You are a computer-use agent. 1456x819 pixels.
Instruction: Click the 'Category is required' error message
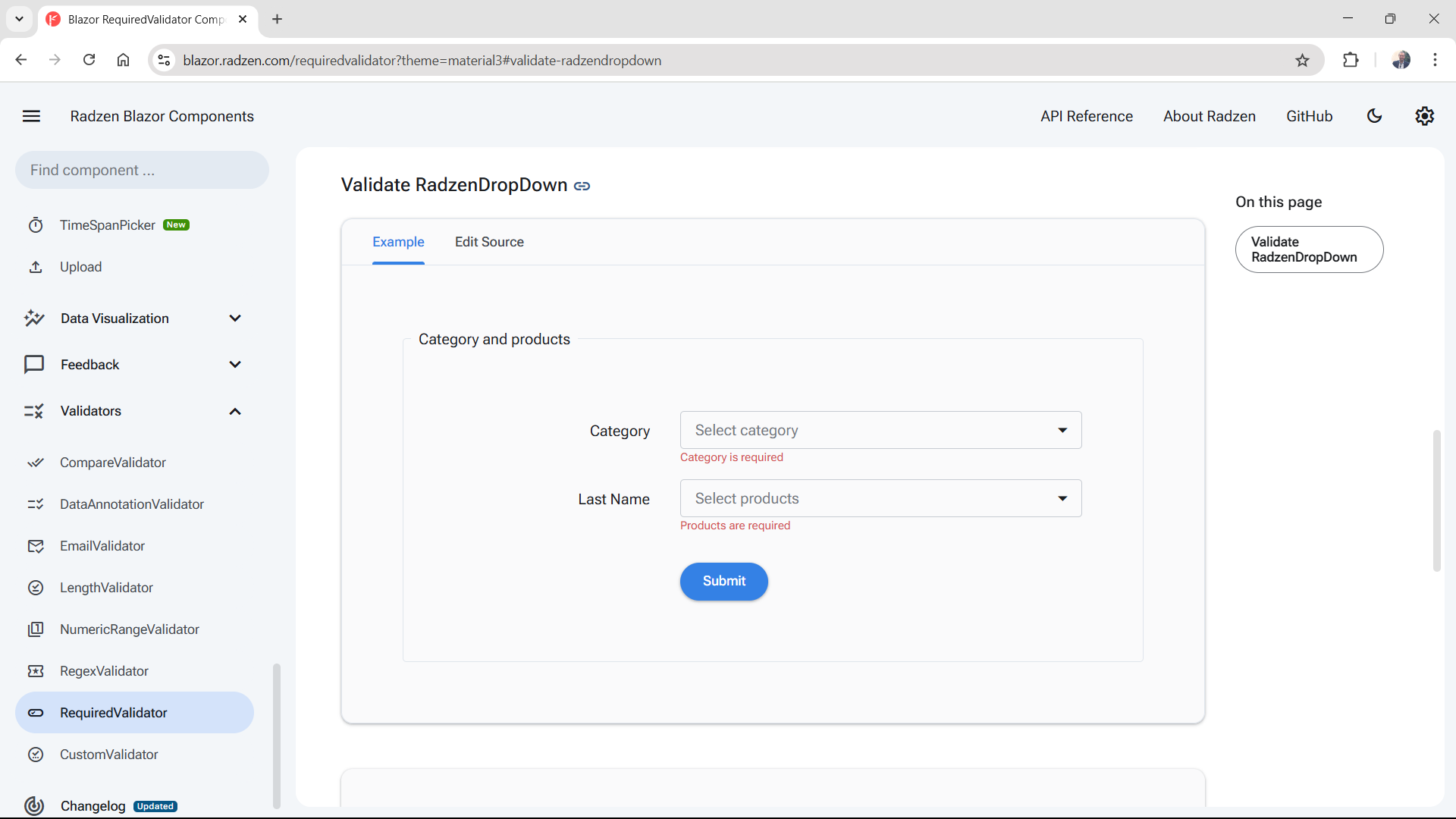(731, 457)
